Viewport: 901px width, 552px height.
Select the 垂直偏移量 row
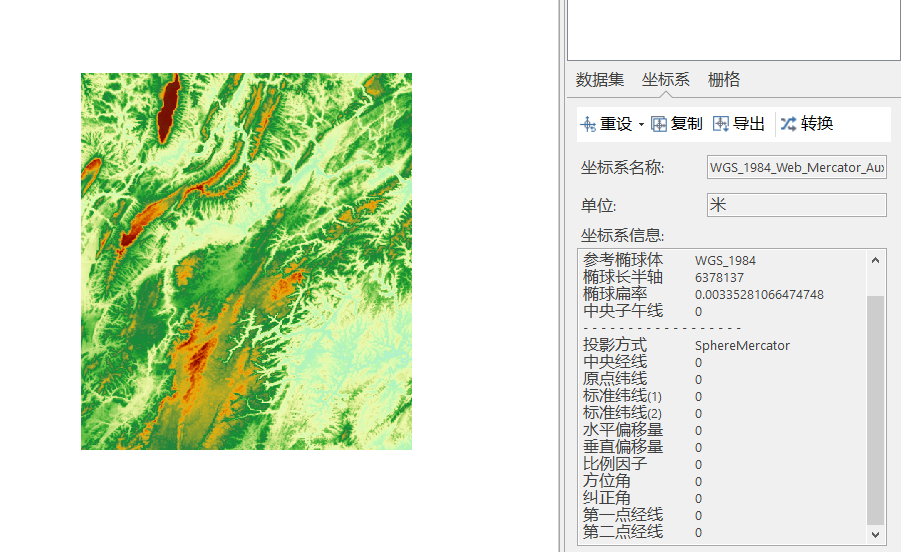723,447
